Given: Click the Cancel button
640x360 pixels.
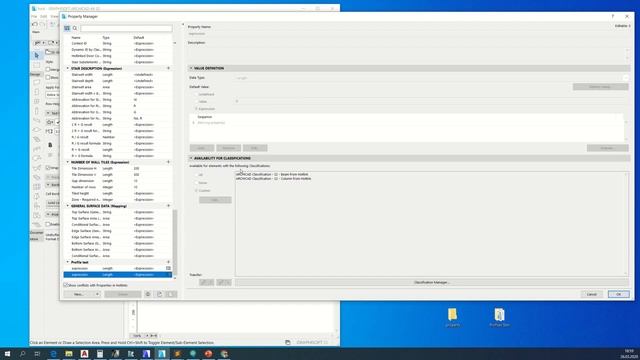Looking at the screenshot, I should click(591, 294).
